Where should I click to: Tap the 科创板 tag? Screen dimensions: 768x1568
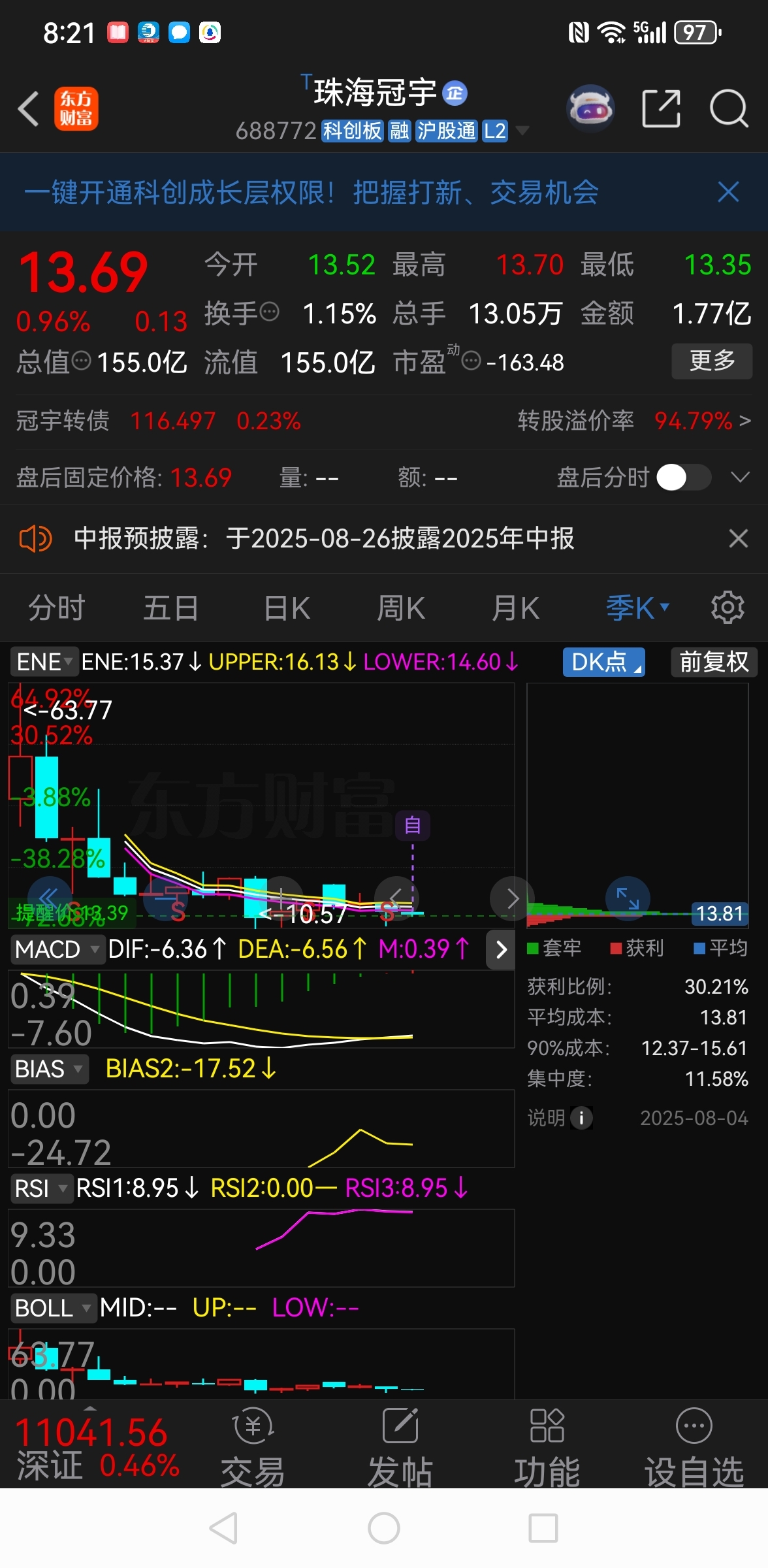(x=352, y=131)
